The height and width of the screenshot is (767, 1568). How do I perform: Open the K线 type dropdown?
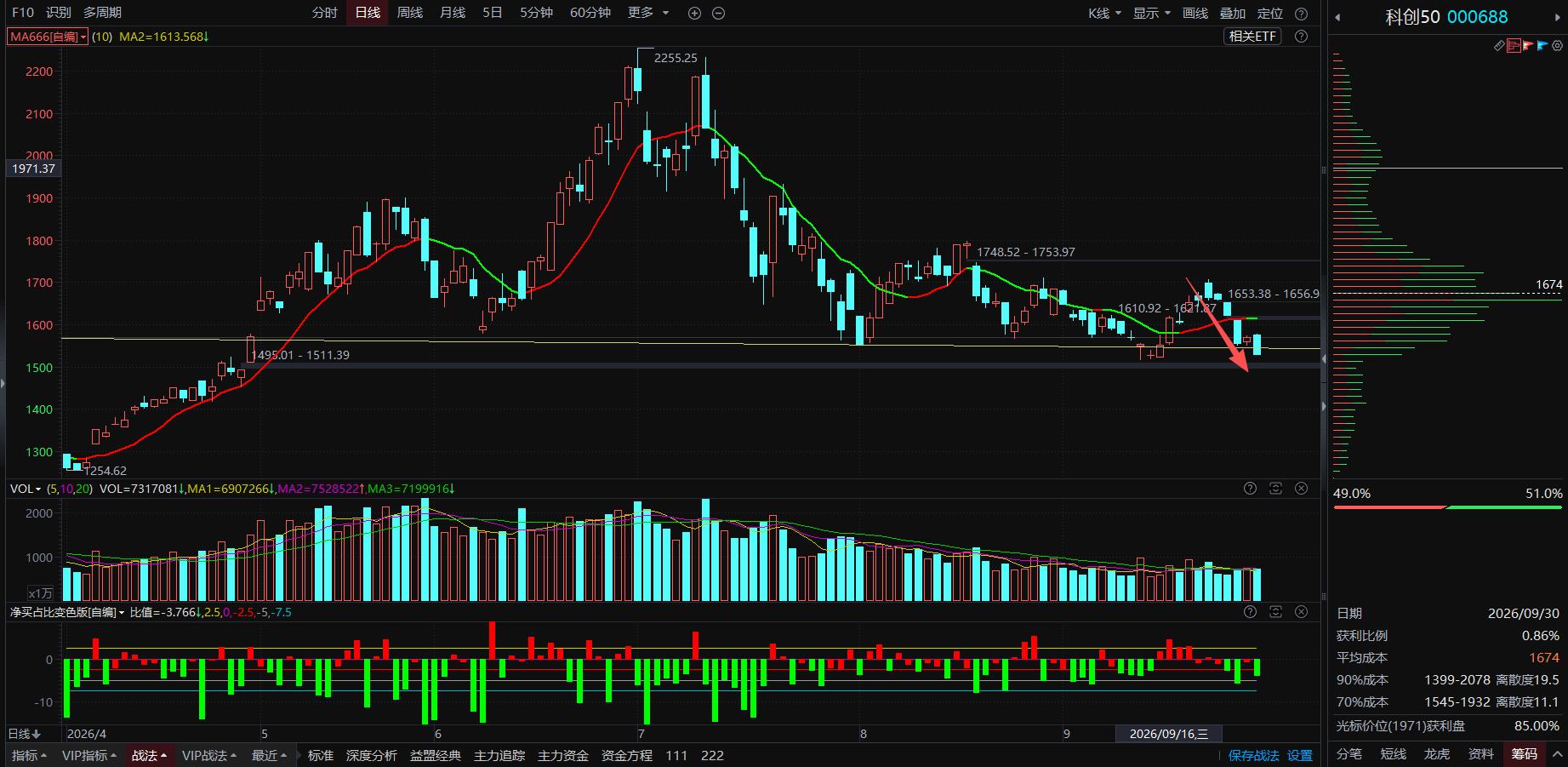(1104, 13)
